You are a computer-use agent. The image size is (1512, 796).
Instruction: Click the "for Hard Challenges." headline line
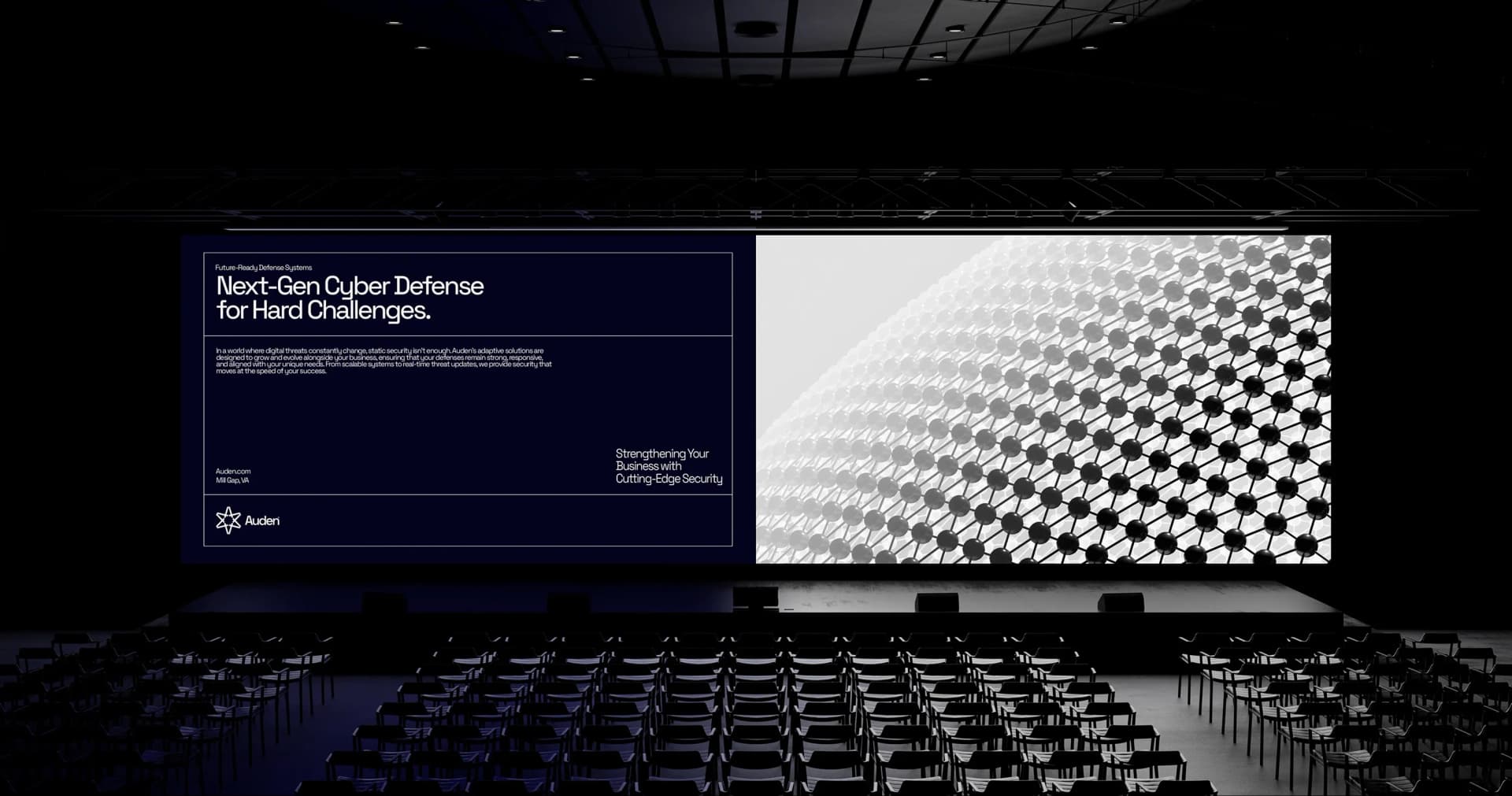point(323,311)
